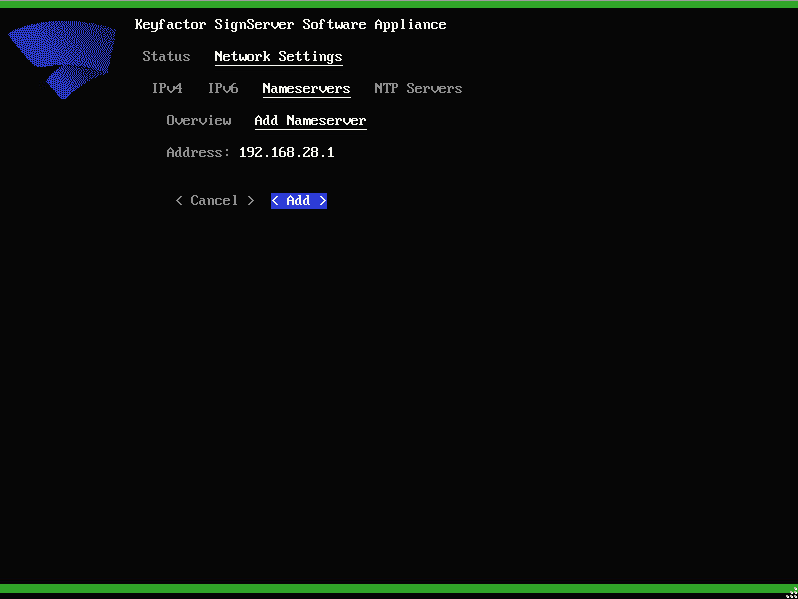
Task: Open the IPv6 settings tab
Action: 223,89
